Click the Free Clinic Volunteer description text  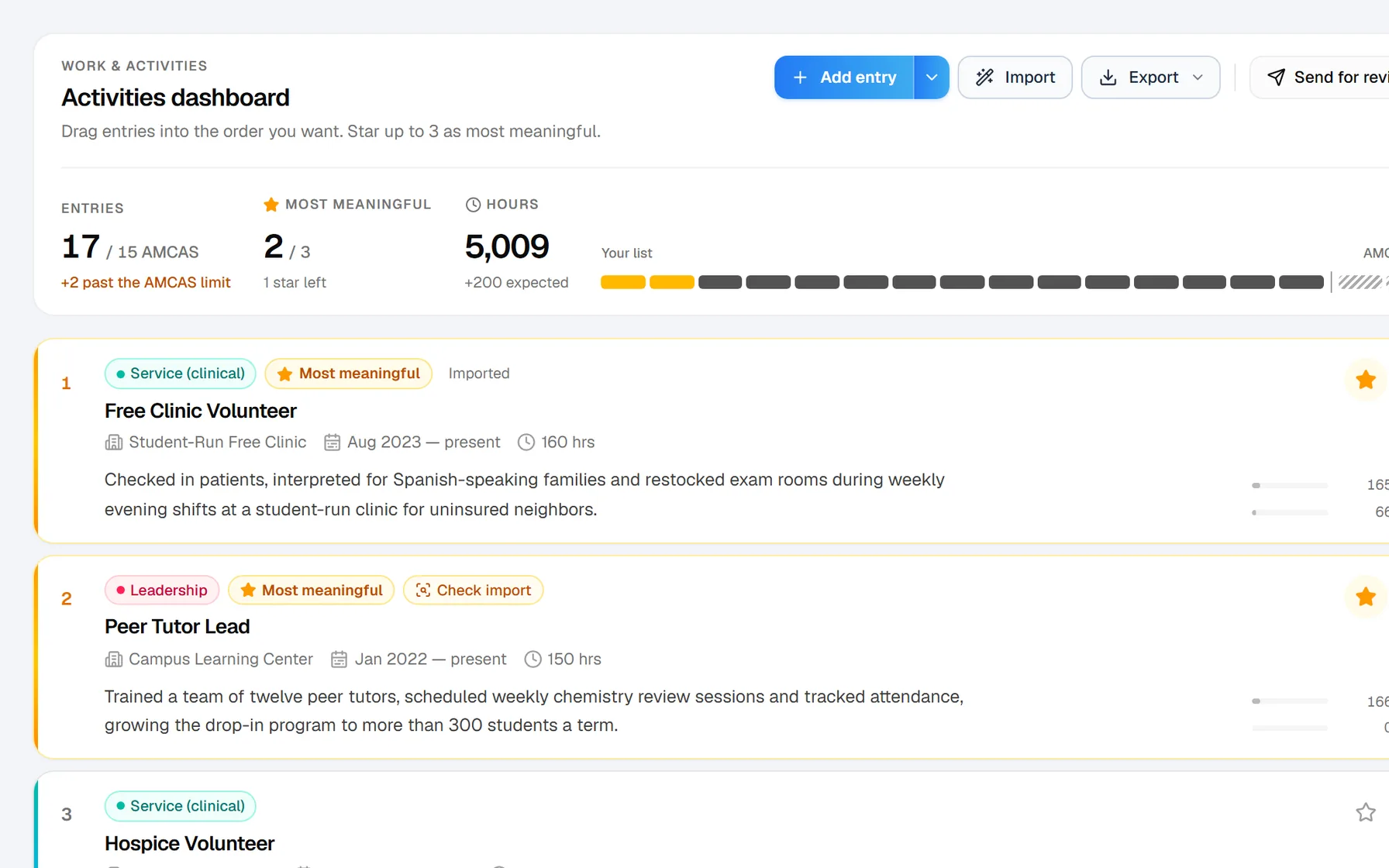point(525,494)
